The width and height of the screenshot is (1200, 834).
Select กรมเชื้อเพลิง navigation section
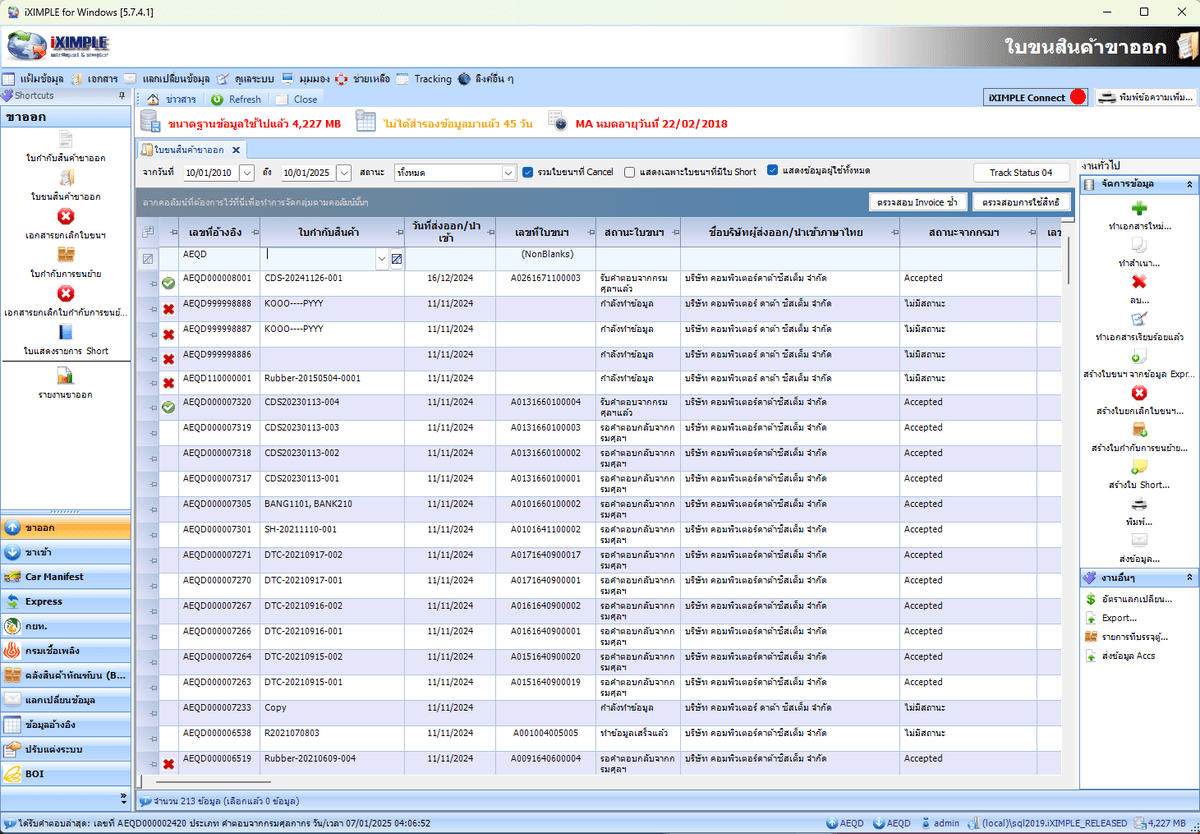(66, 651)
